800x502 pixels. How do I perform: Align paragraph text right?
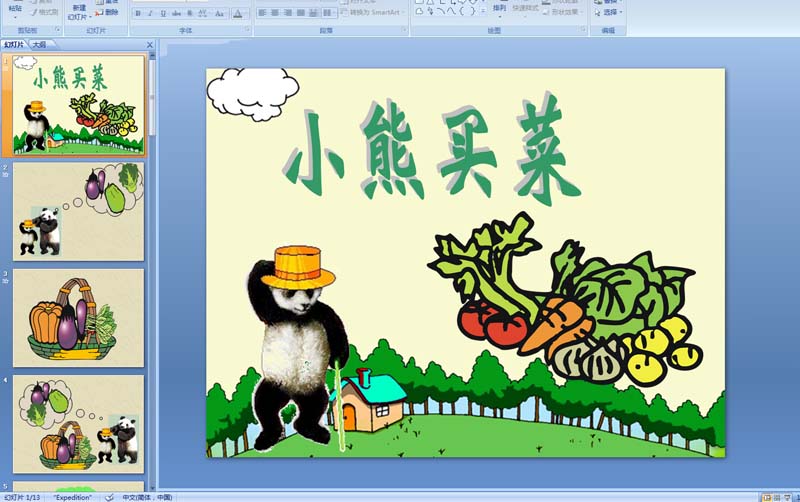pyautogui.click(x=288, y=13)
